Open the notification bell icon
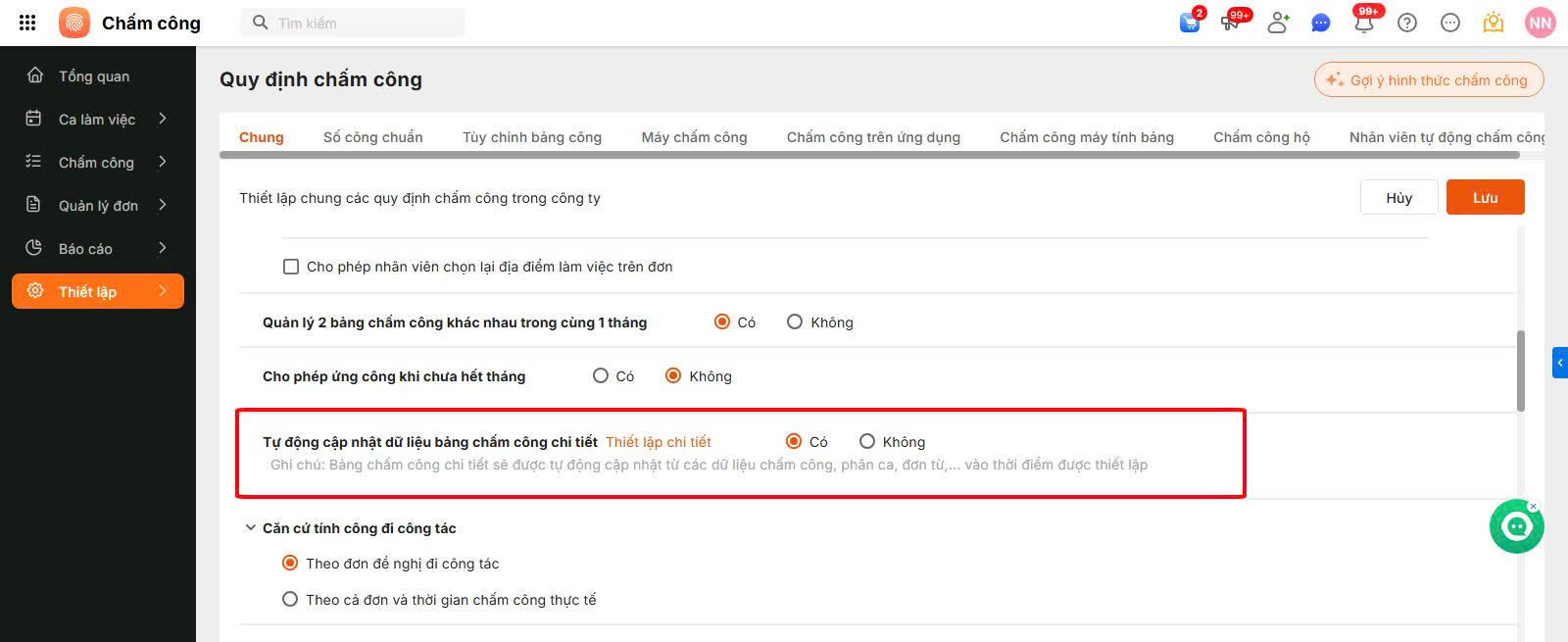This screenshot has height=642, width=1568. pyautogui.click(x=1364, y=23)
